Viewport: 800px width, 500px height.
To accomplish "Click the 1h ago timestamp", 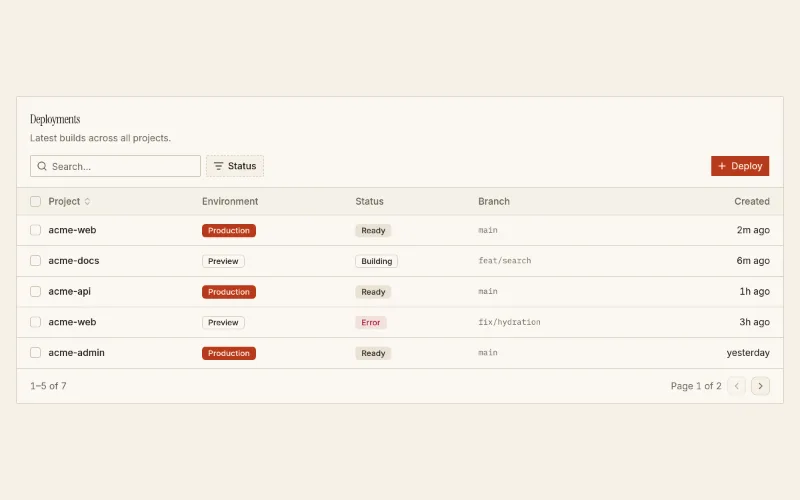I will pos(755,291).
